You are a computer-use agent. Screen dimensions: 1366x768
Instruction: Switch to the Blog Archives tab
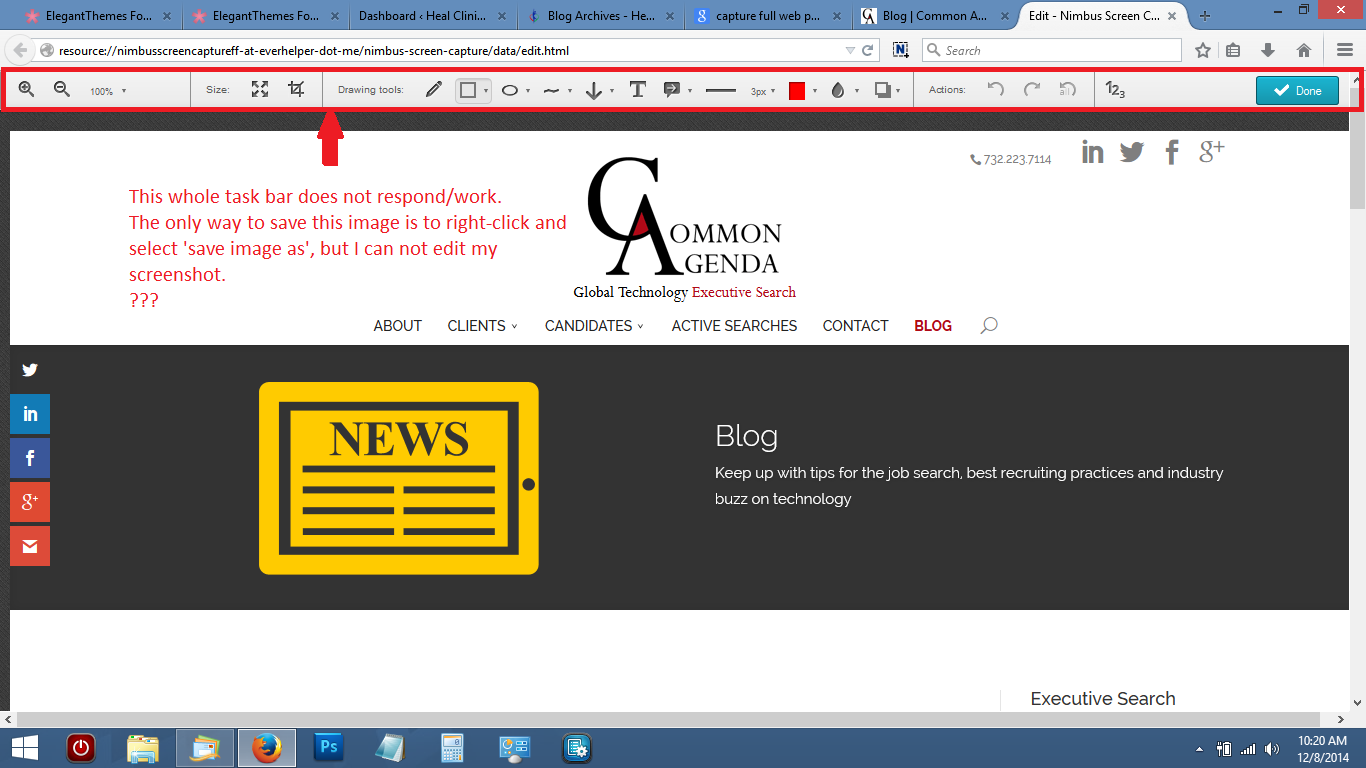point(601,16)
